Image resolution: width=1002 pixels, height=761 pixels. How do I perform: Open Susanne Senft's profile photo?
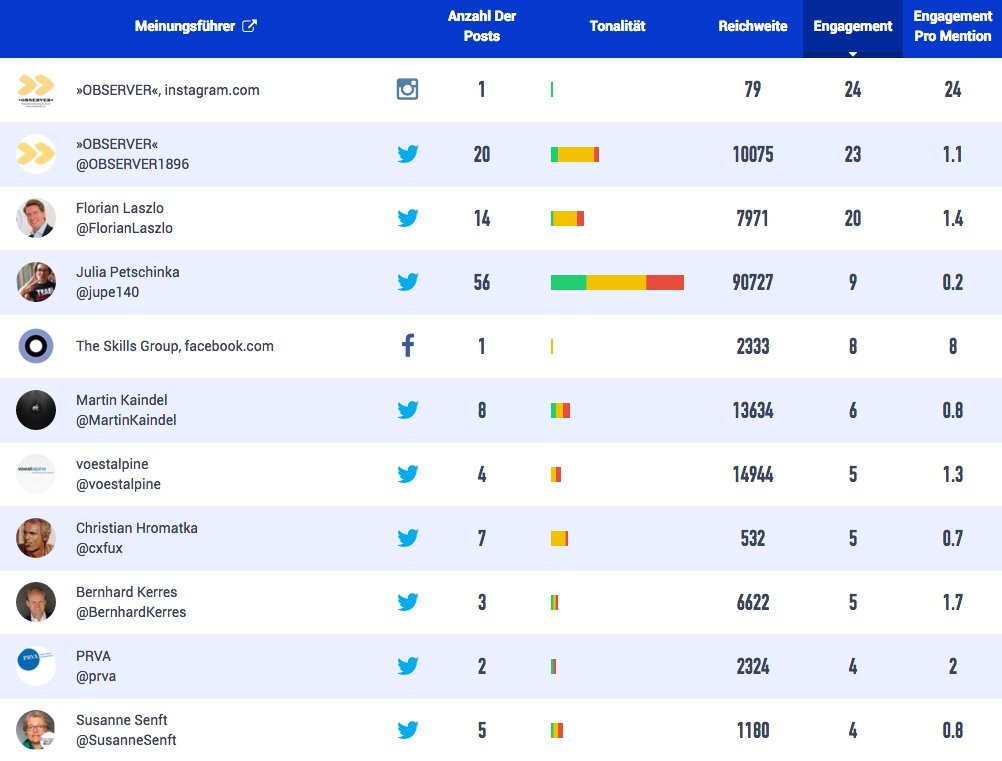36,730
